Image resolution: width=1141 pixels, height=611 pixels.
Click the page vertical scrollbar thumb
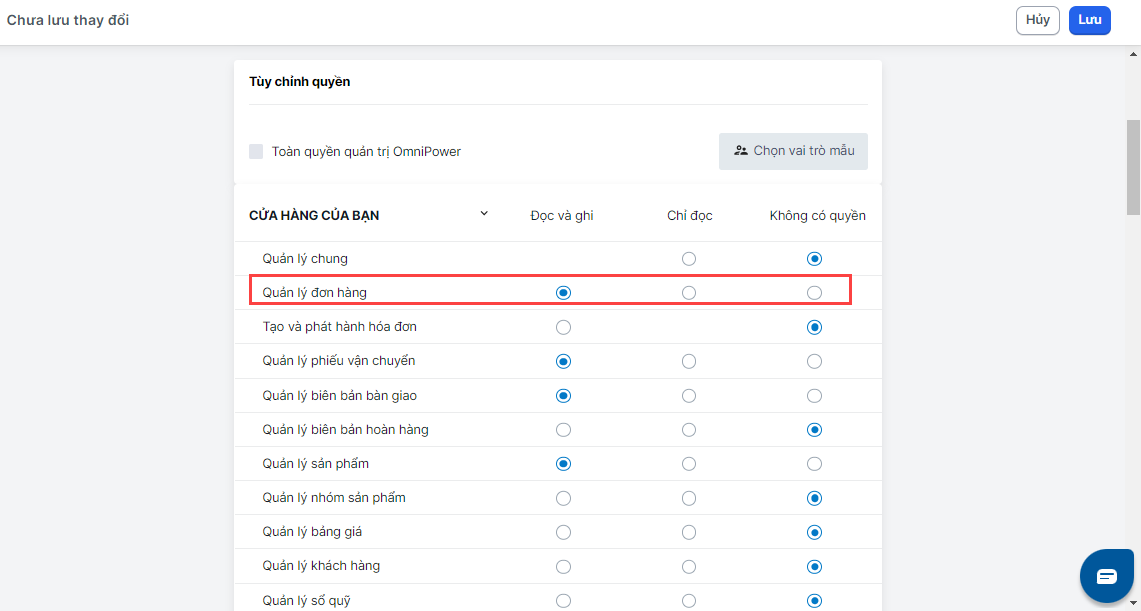point(1132,170)
